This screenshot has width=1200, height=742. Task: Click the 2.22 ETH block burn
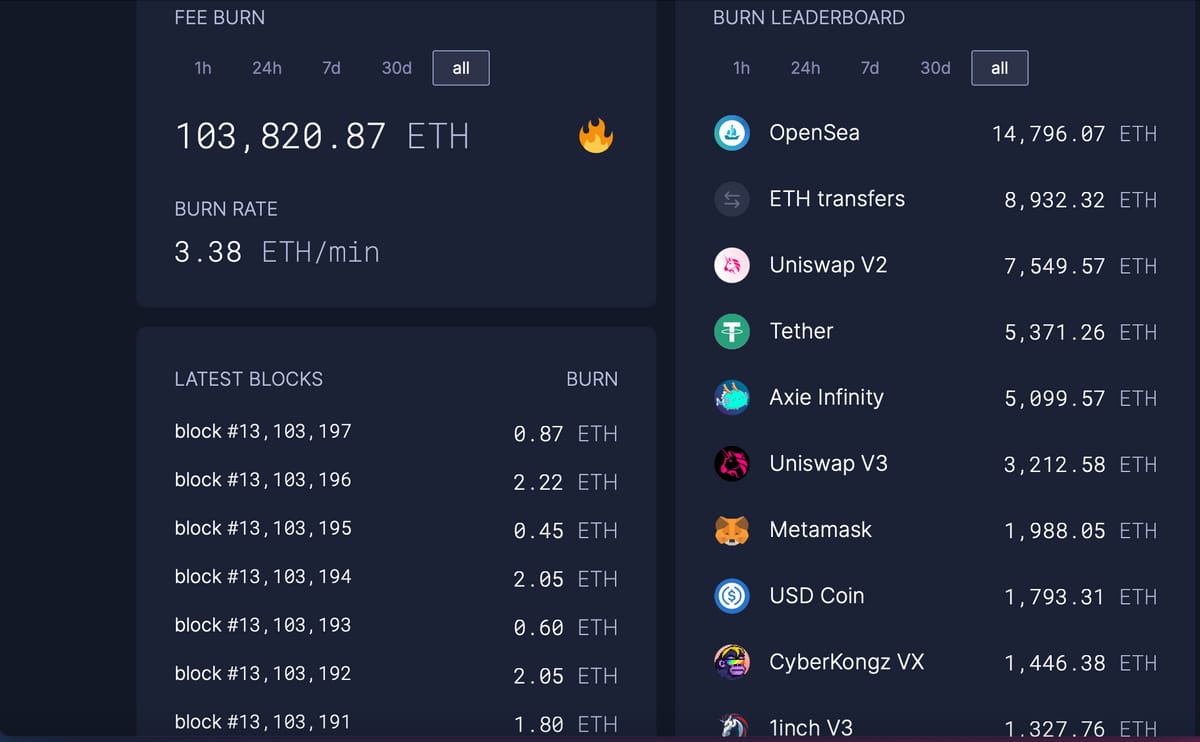[x=566, y=482]
